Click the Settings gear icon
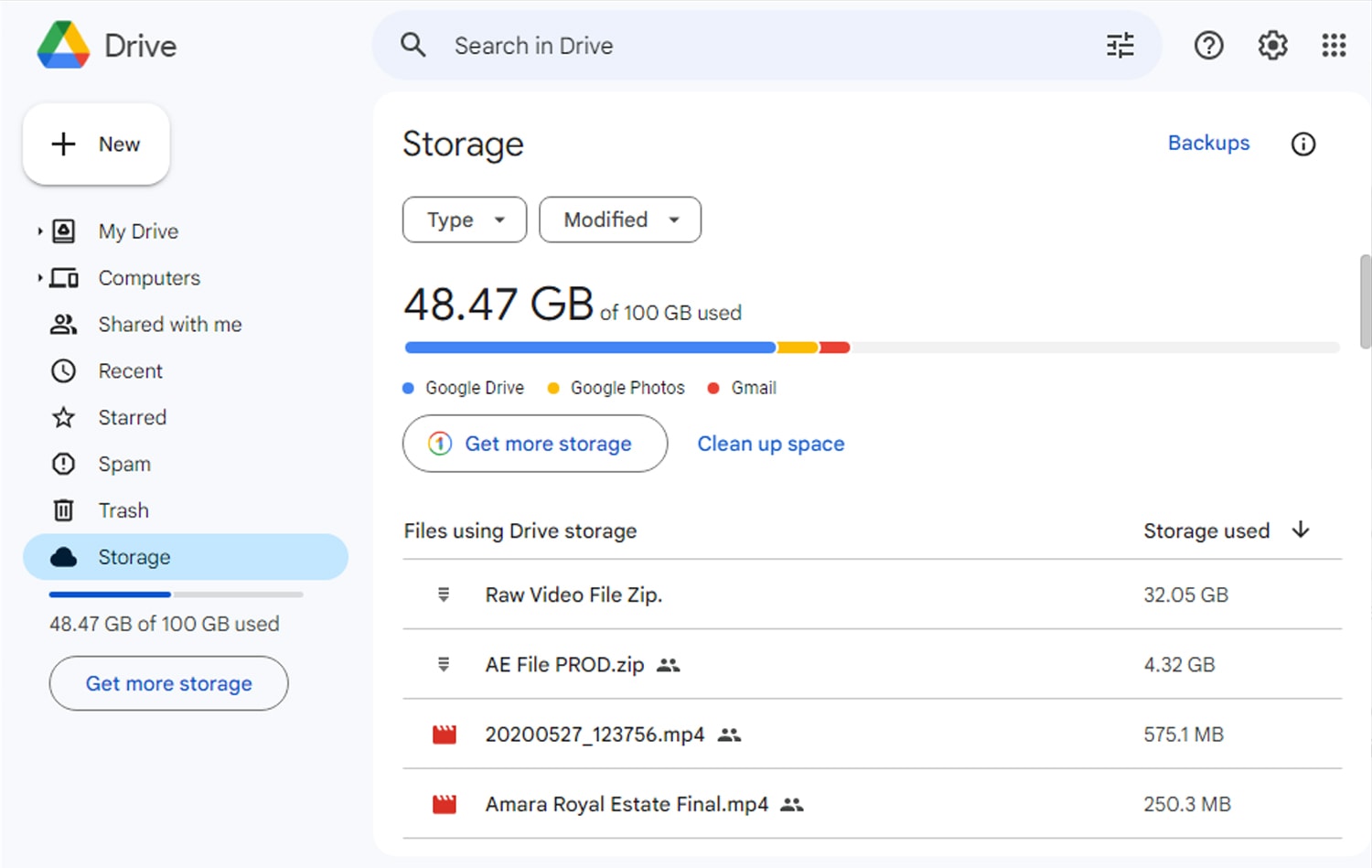 [1271, 45]
